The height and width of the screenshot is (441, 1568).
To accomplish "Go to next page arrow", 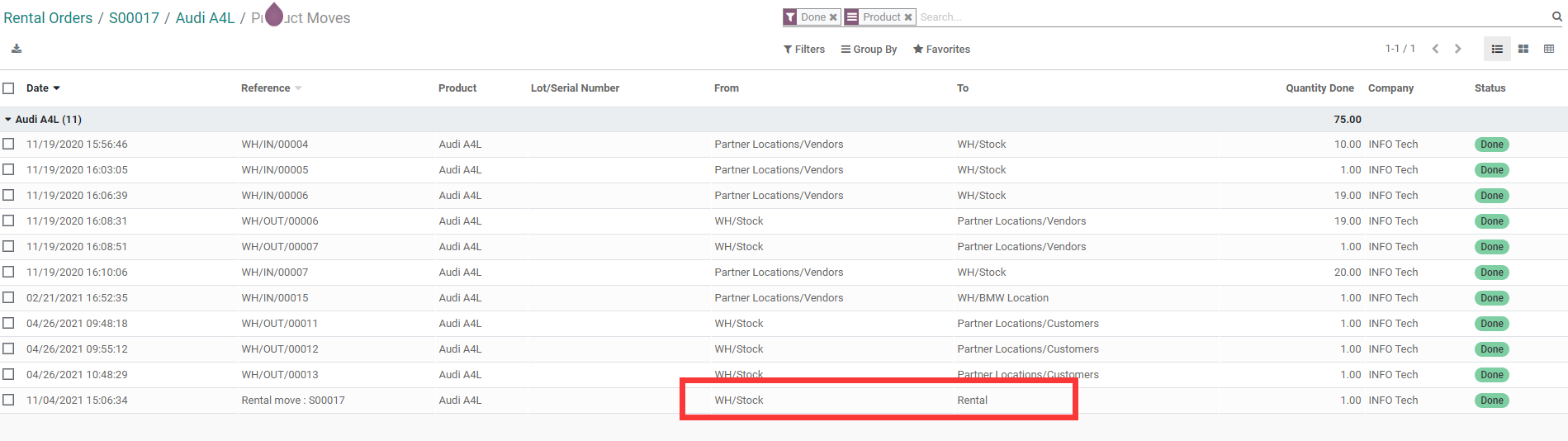I will (1458, 49).
